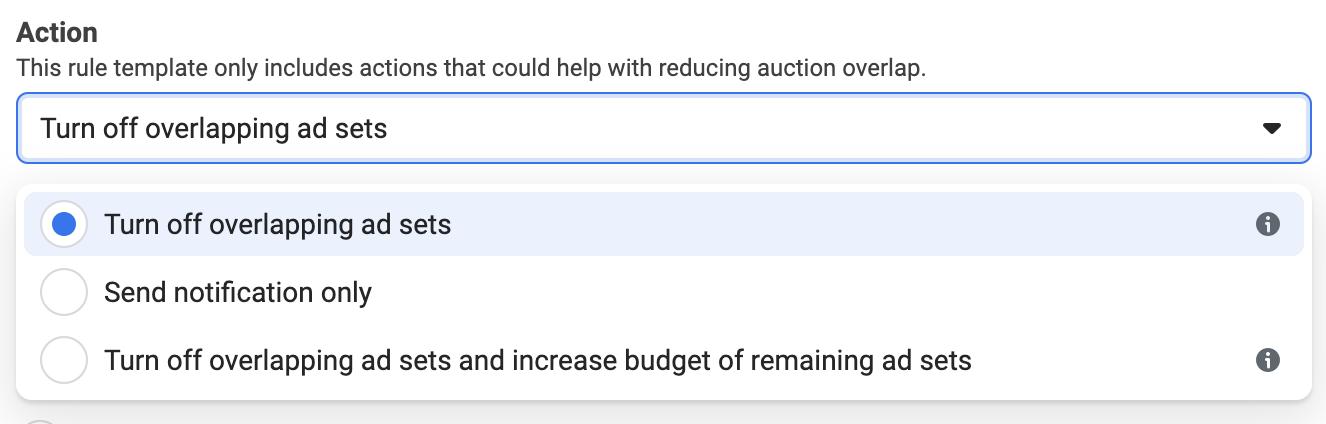Click blue-highlighted row background near its info icon
The image size is (1326, 424).
click(x=1150, y=225)
